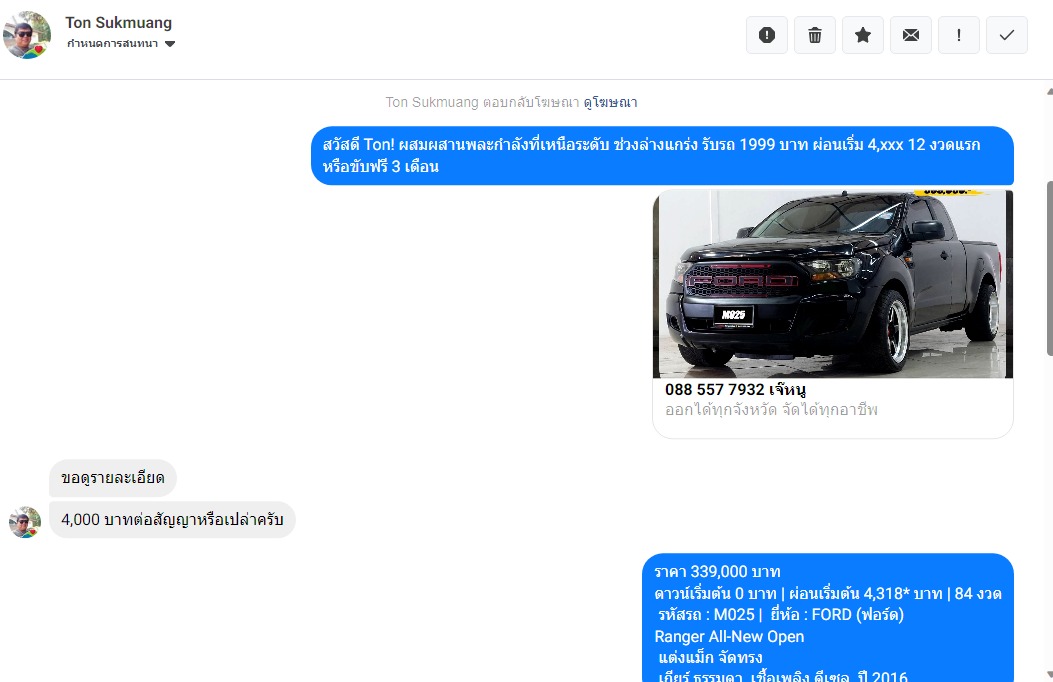Open Ton Sukmuang header profile picture
Screen dimensions: 1053x682
click(x=27, y=35)
